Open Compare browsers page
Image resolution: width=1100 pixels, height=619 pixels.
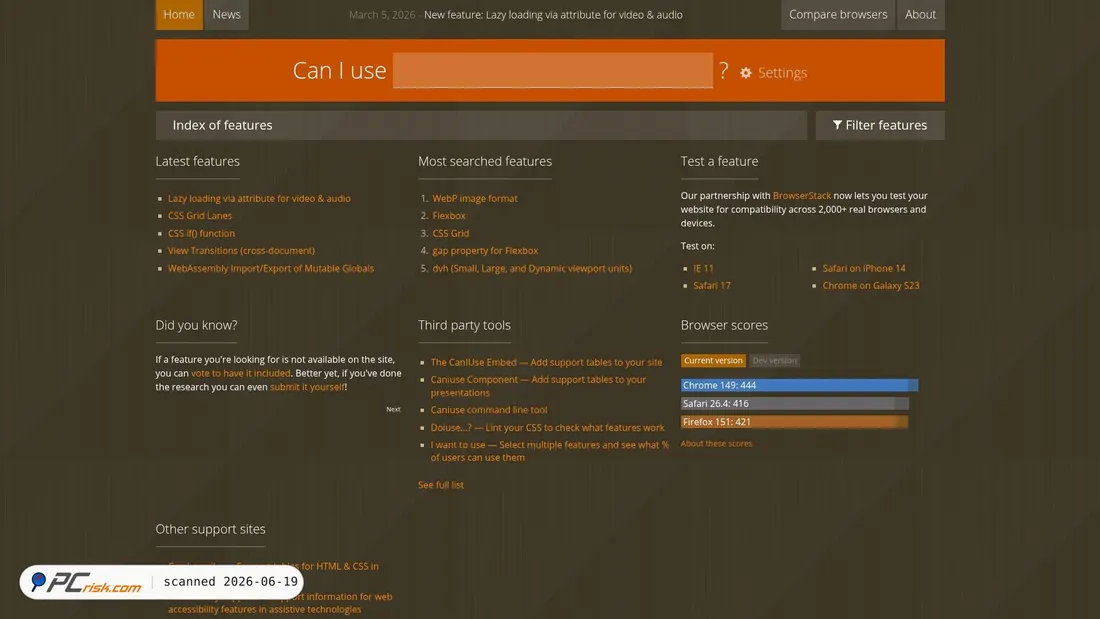(838, 15)
